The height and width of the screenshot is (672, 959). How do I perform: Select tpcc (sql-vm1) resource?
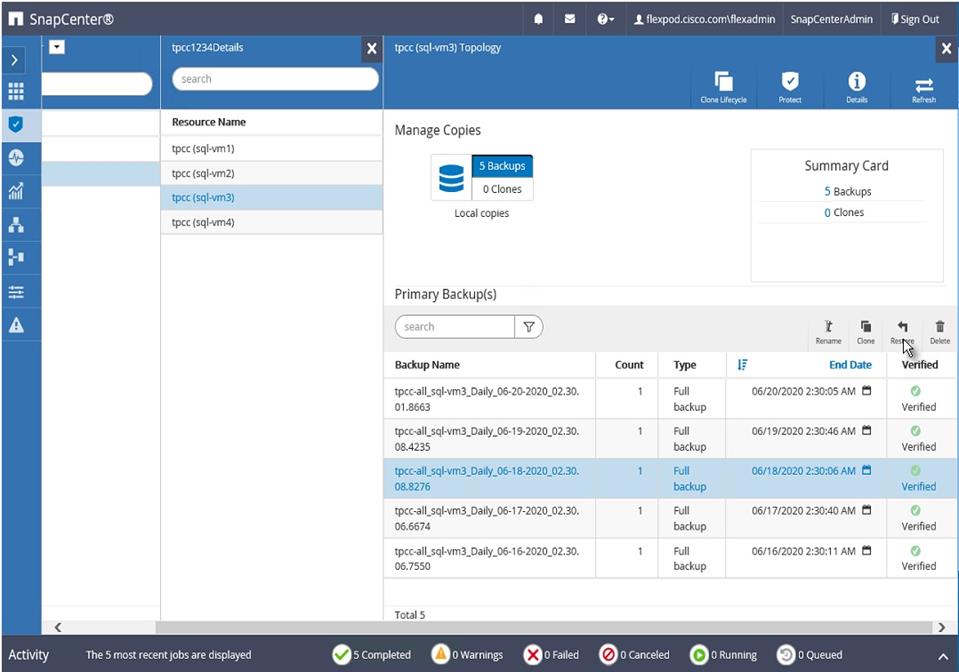point(272,149)
